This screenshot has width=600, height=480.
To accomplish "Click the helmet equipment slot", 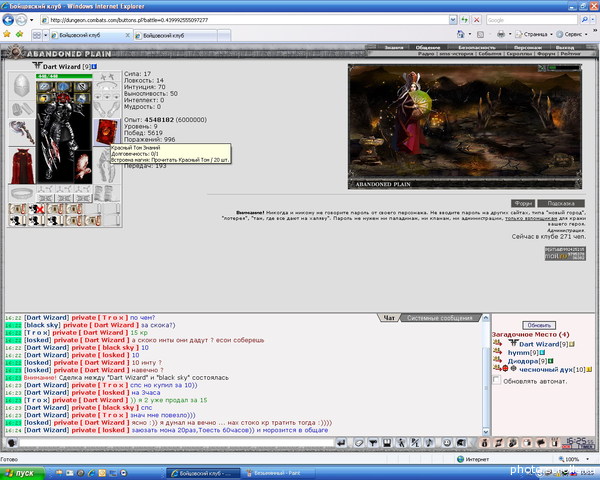I will (21, 85).
